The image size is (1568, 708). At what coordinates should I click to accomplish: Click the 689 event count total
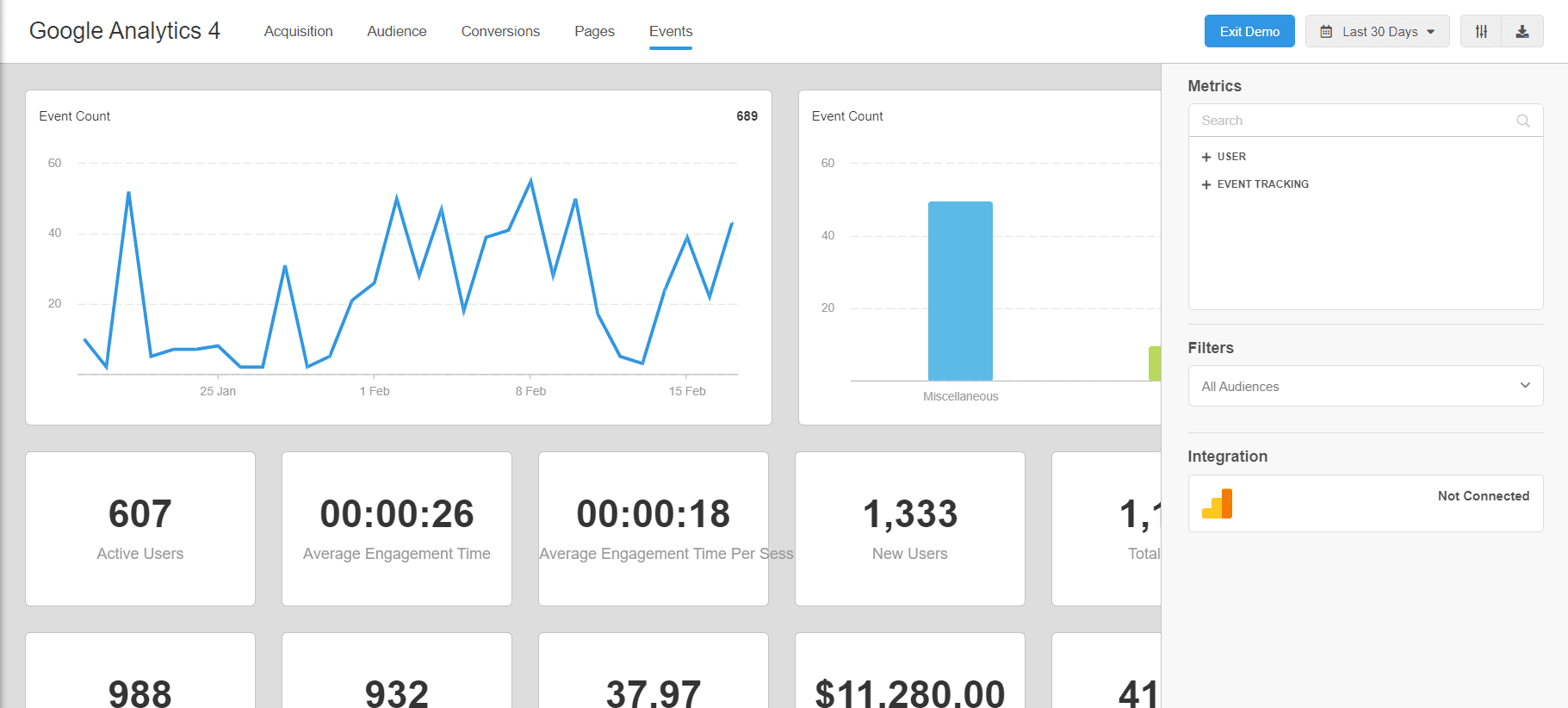coord(747,116)
